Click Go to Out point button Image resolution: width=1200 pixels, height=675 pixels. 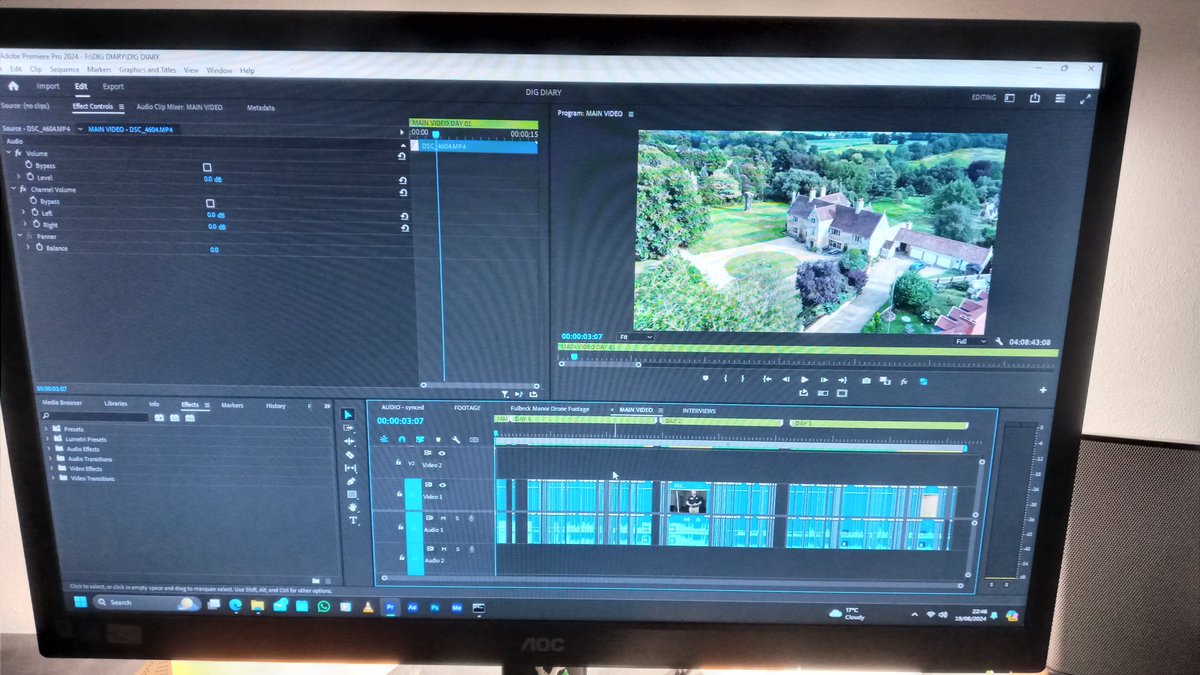[x=843, y=381]
